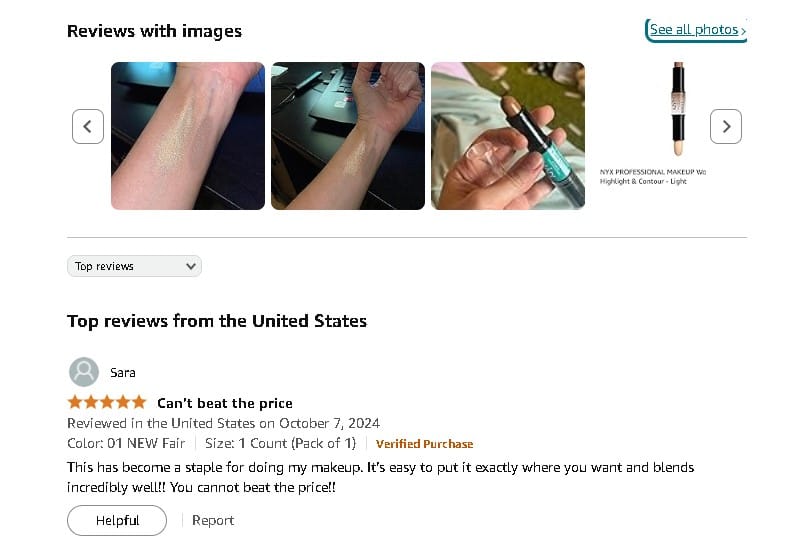Open the second wrist swatch review photo
The width and height of the screenshot is (799, 548).
pyautogui.click(x=348, y=136)
